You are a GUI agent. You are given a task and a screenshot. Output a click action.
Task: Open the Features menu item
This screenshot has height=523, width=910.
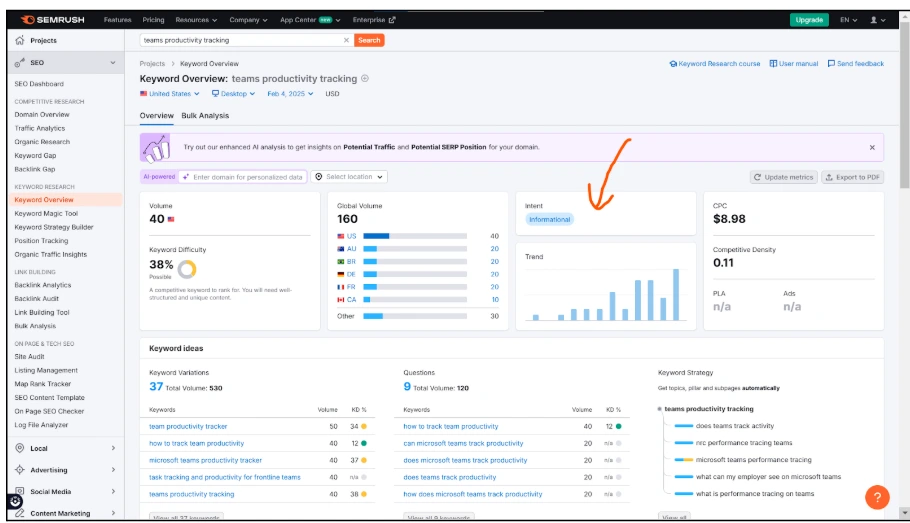coord(117,20)
